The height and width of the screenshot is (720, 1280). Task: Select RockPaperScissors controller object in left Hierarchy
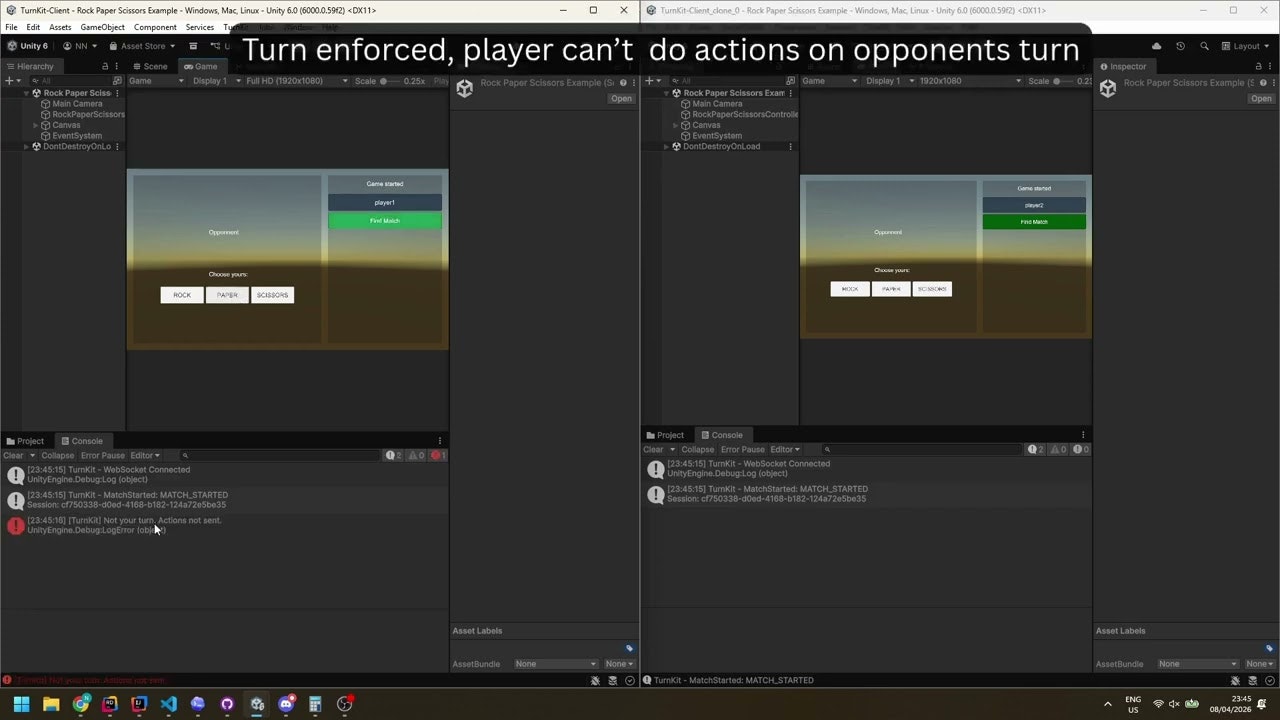pos(82,114)
